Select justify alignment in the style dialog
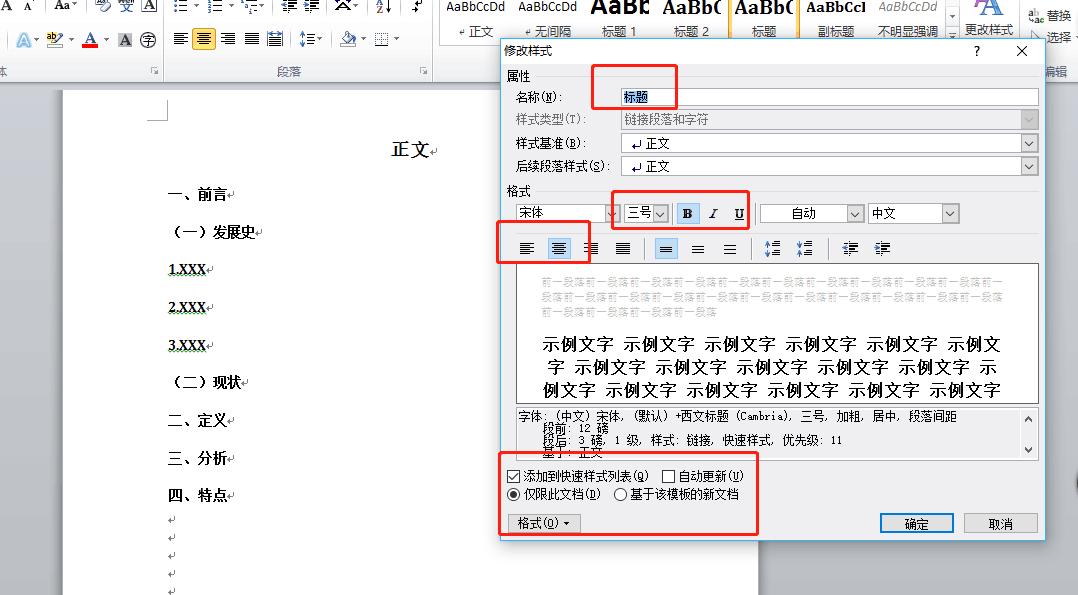 (622, 248)
